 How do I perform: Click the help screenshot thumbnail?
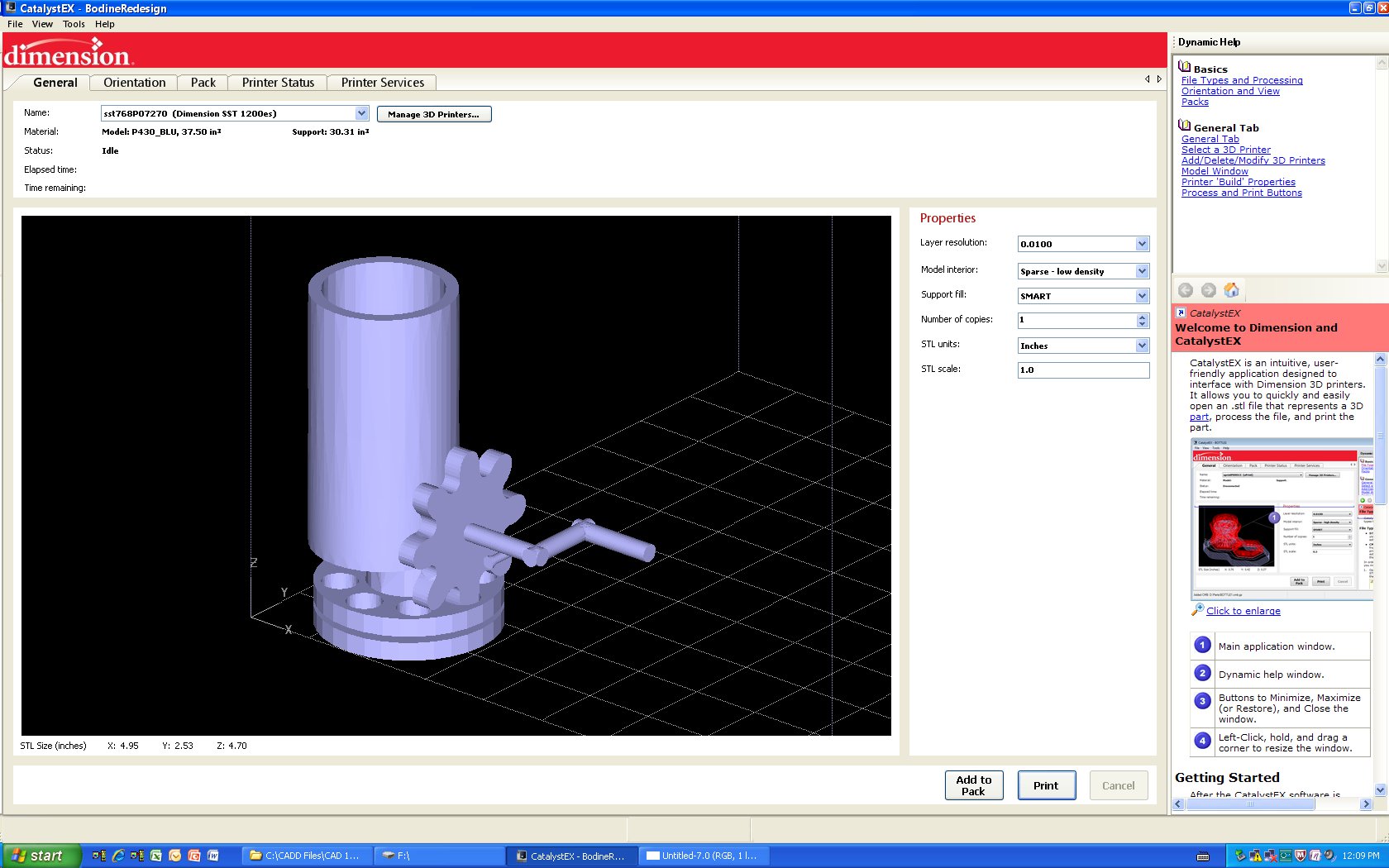1282,518
